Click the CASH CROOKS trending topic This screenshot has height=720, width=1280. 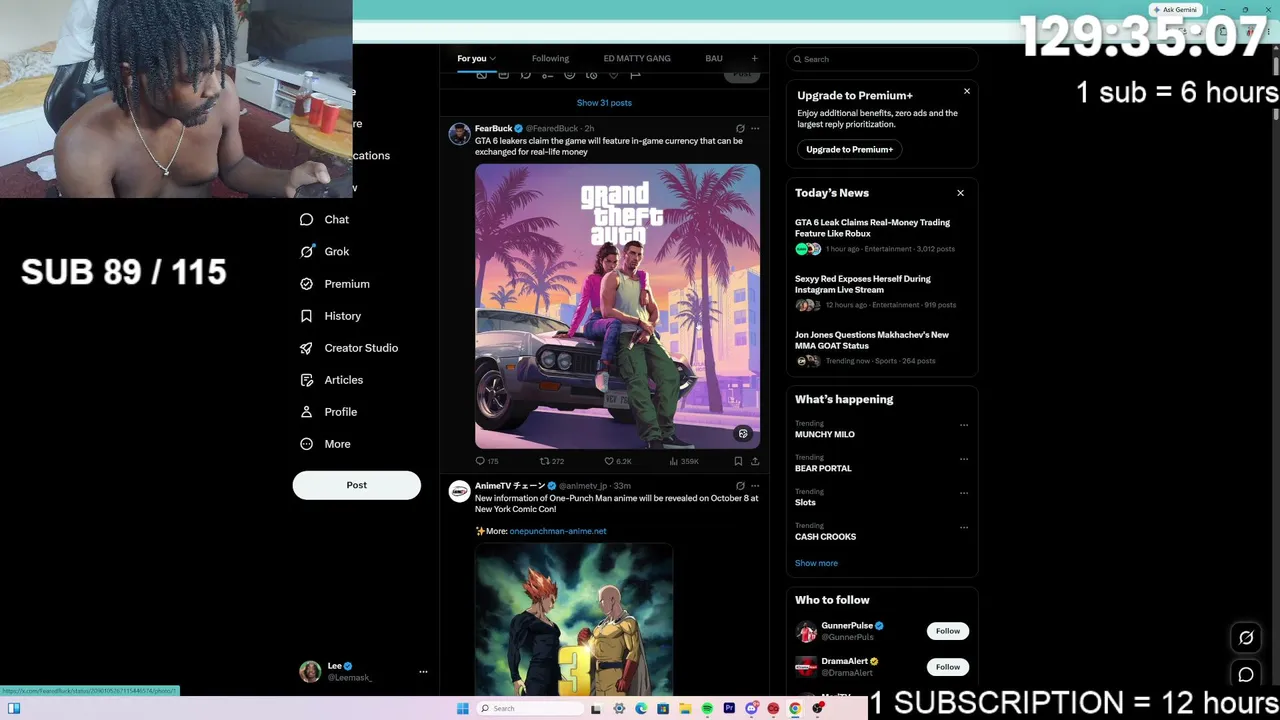825,537
